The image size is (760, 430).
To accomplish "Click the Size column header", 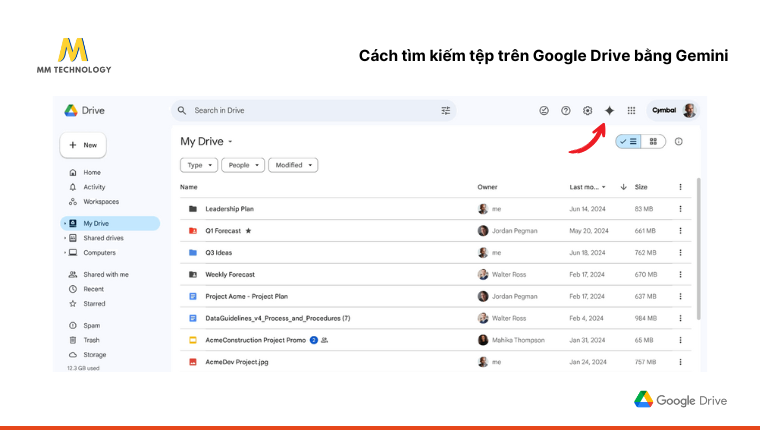I will click(x=641, y=187).
